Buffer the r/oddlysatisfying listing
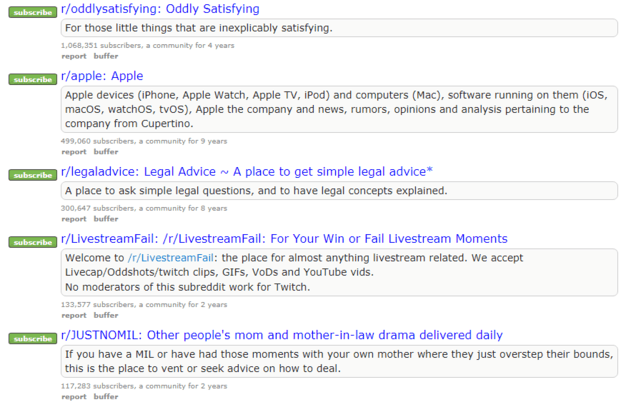The image size is (626, 402). tap(105, 55)
